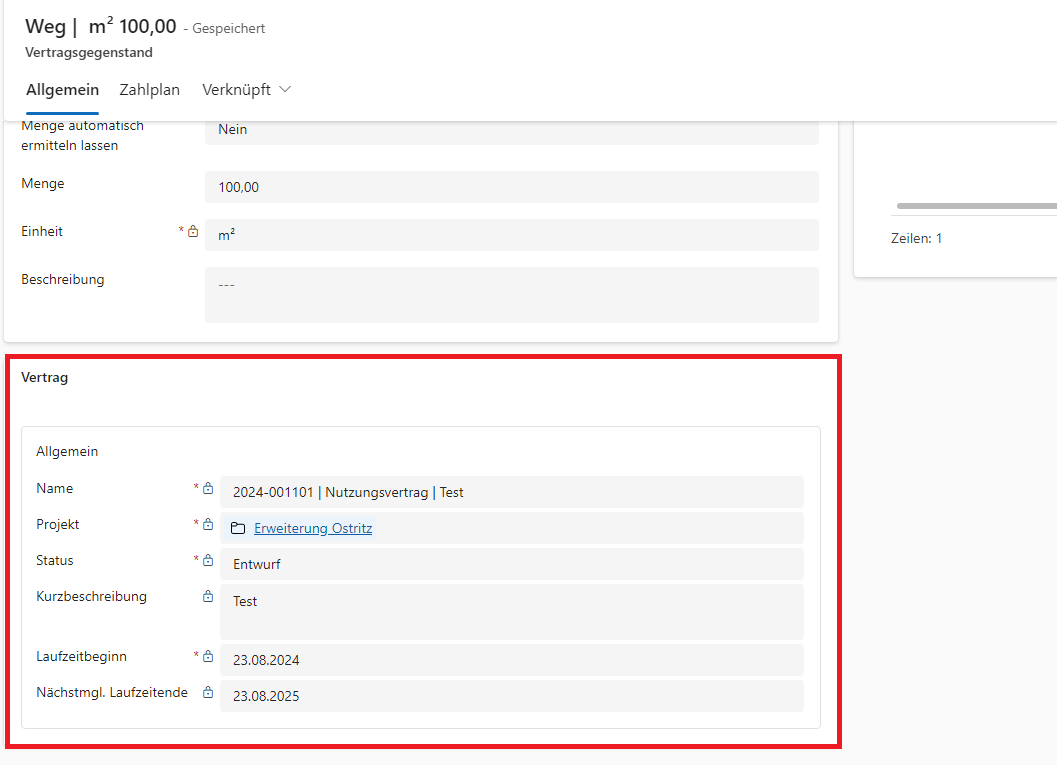The image size is (1057, 765).
Task: Expand the Verknüpft dropdown chevron
Action: point(285,90)
